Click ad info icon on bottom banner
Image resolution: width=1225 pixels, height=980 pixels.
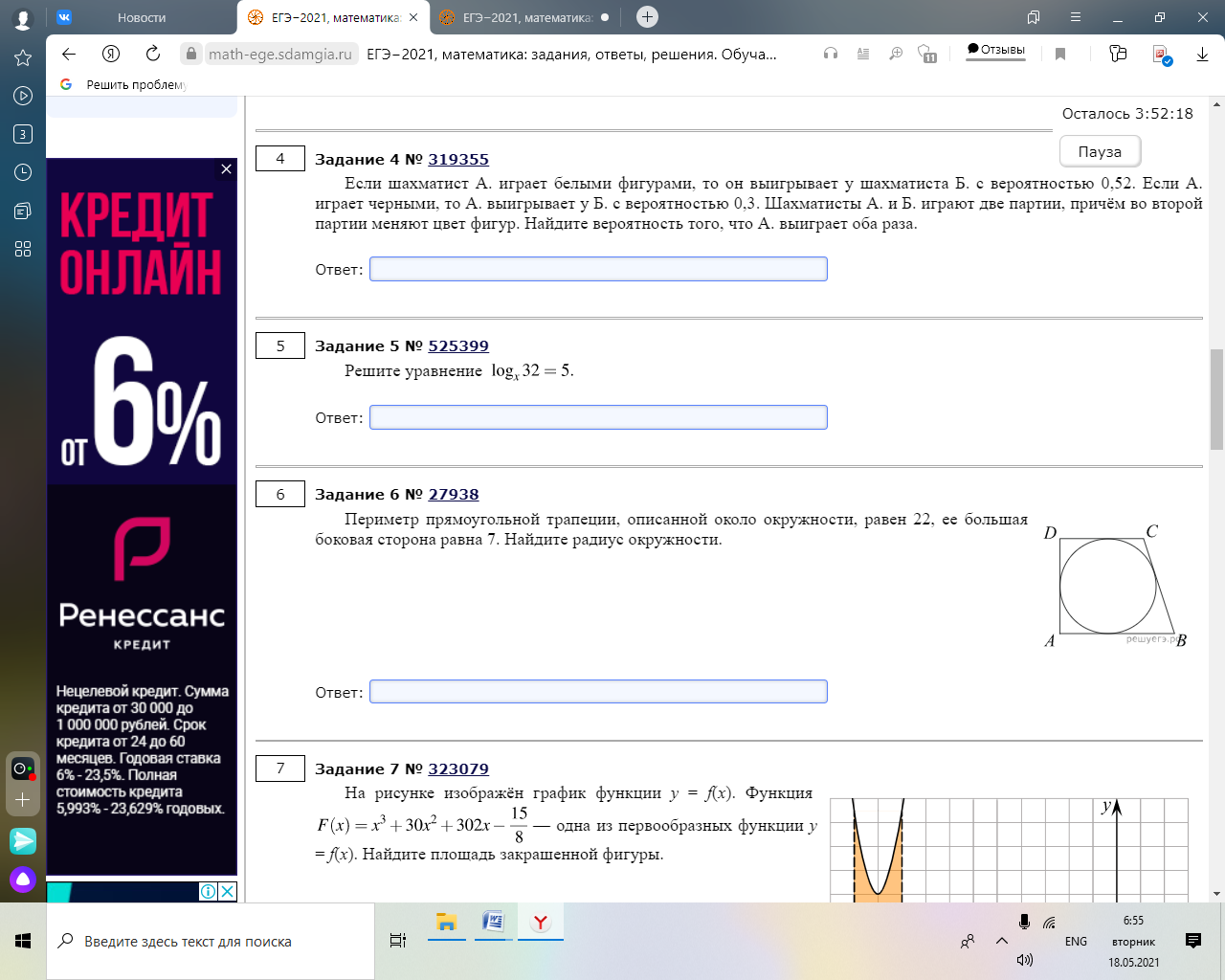pos(208,891)
